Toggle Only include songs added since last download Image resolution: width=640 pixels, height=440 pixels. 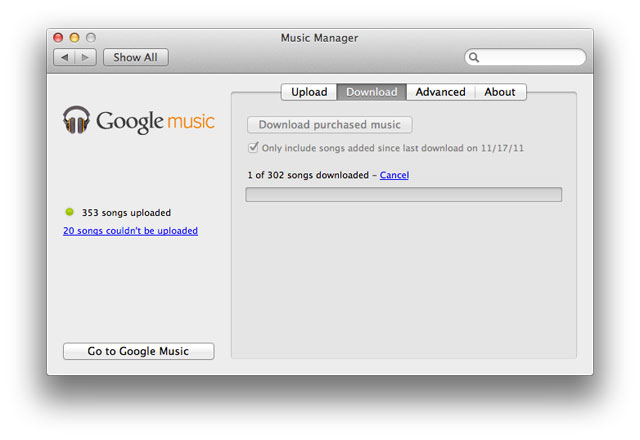click(253, 147)
